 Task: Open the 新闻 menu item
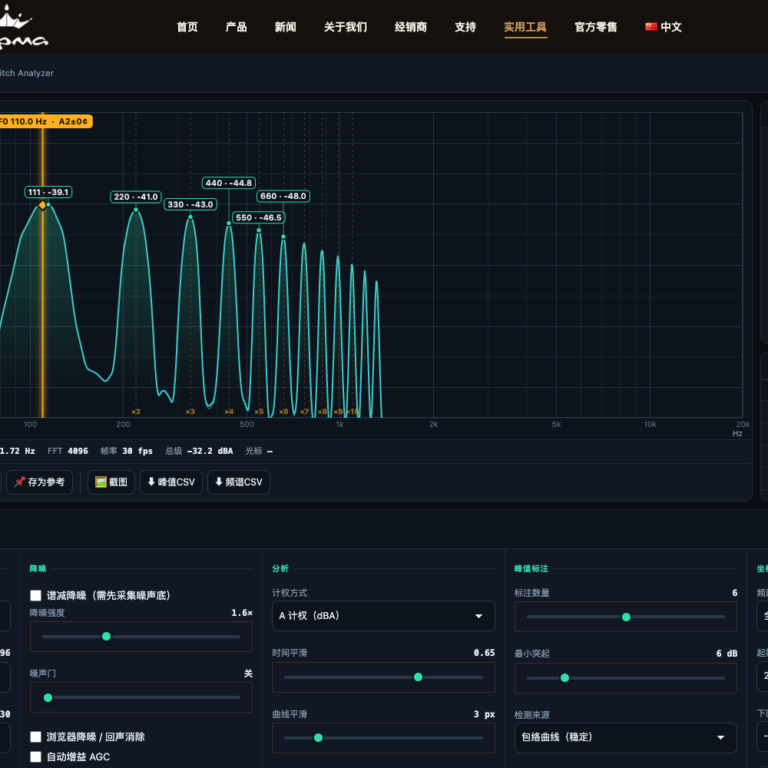coord(285,27)
